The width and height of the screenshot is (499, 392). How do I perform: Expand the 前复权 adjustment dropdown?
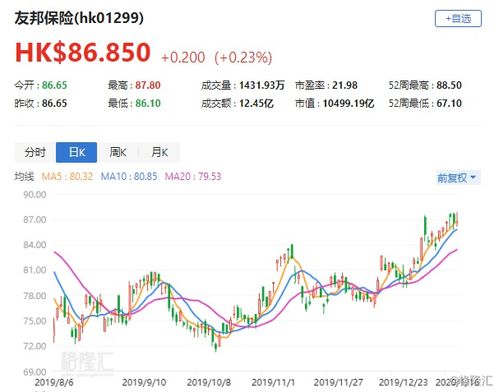tap(458, 178)
